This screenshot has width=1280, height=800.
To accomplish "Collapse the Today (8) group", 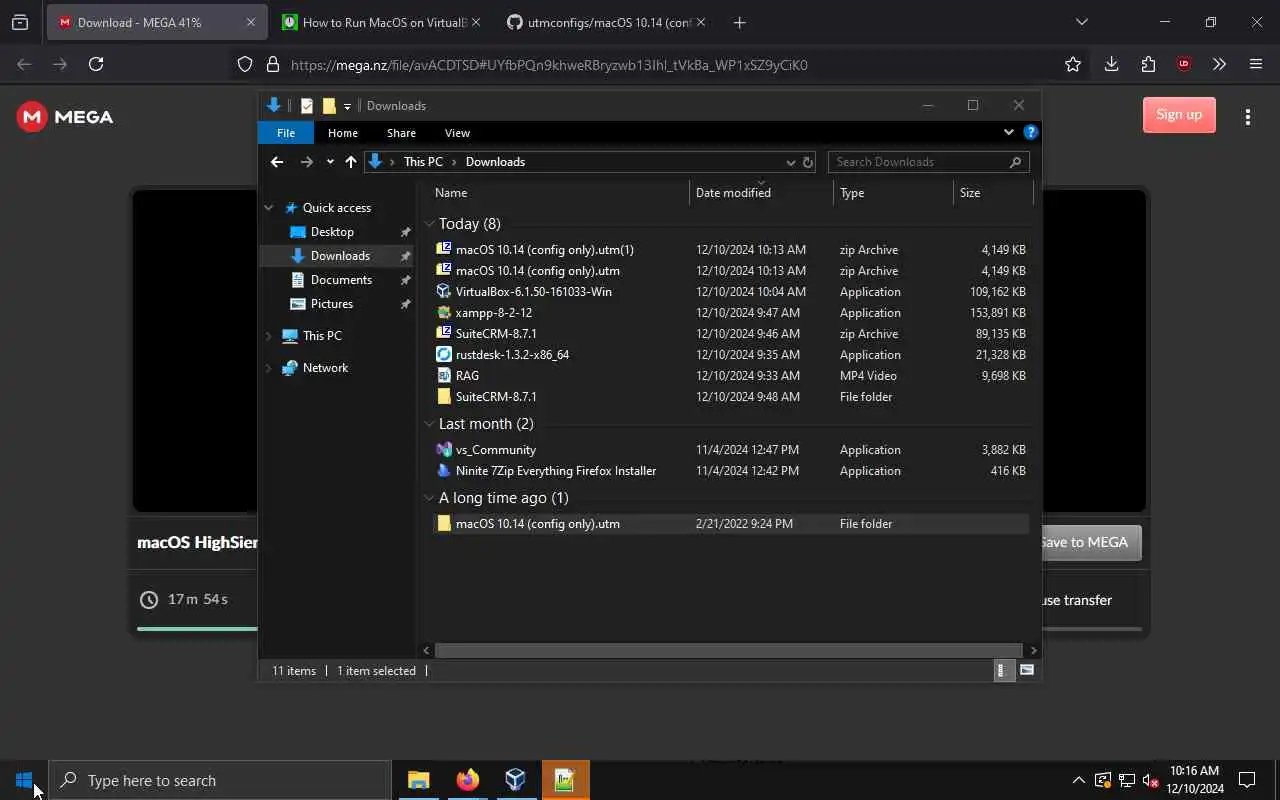I will point(429,224).
